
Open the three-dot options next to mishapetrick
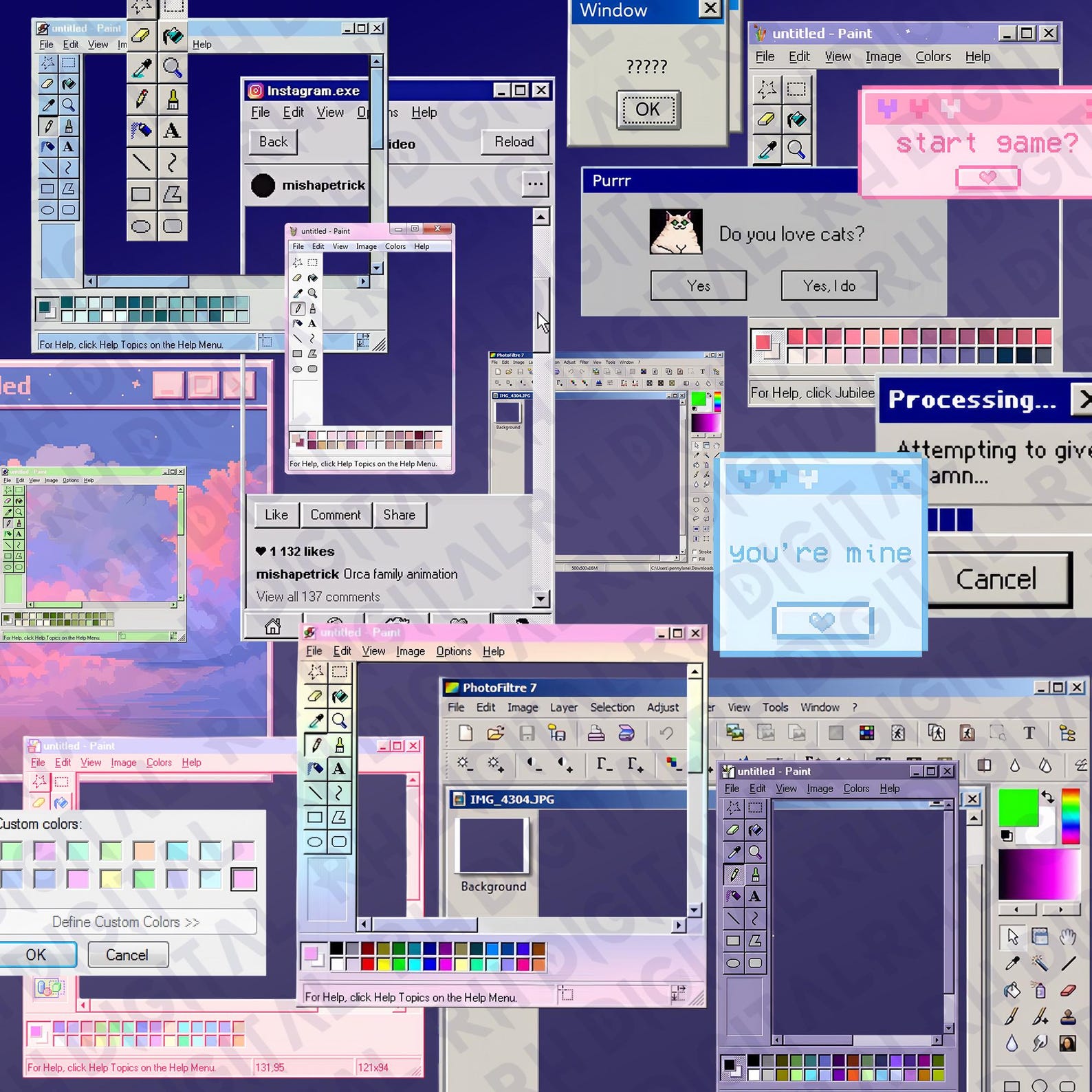(x=535, y=184)
